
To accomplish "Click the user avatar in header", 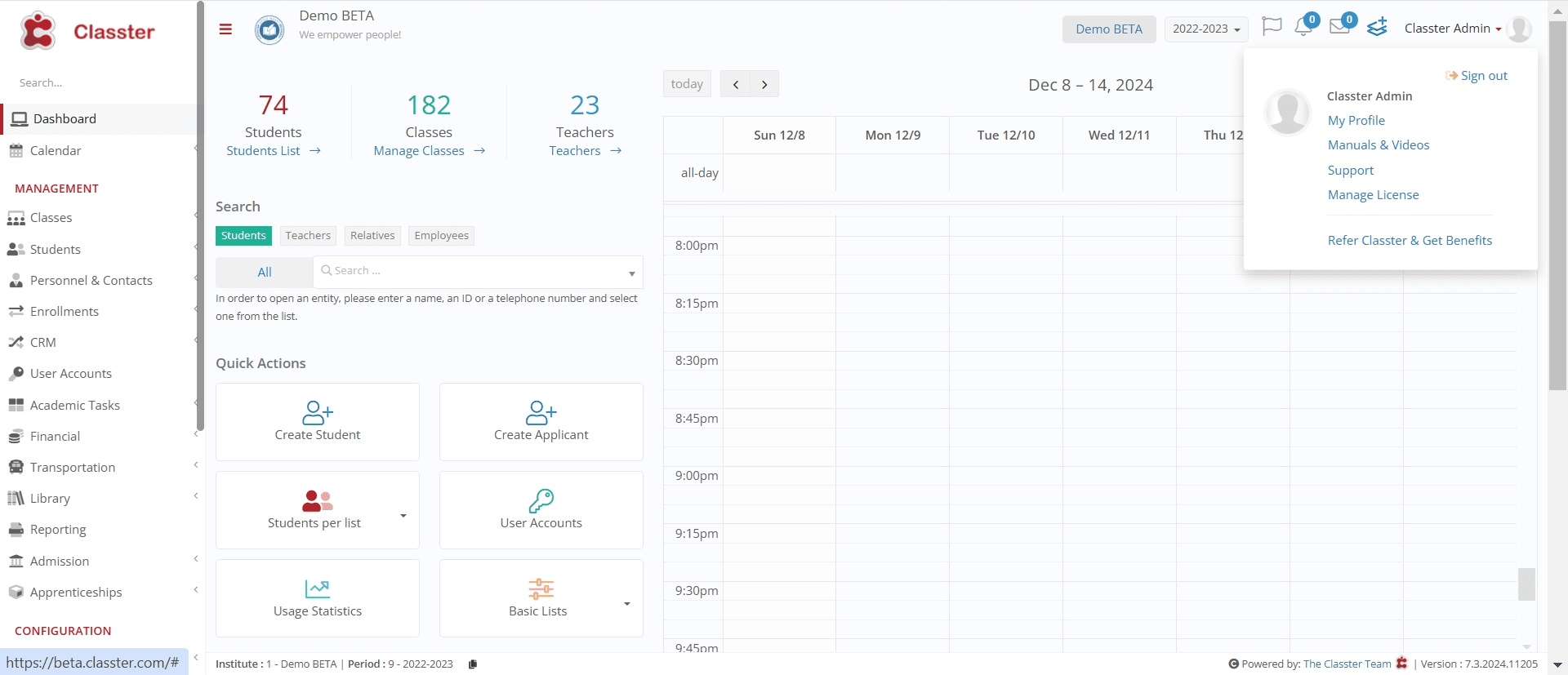I will pos(1519,29).
